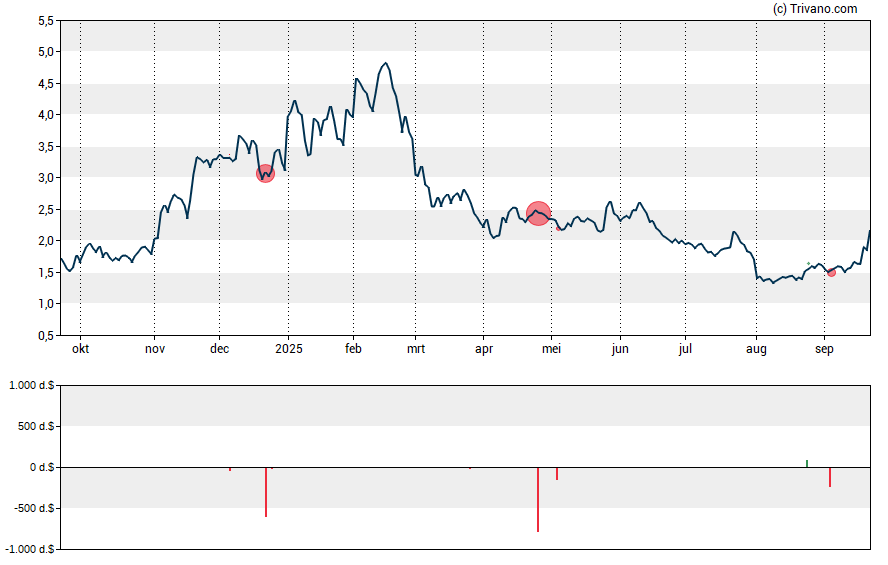Click the '(c) Trivano.com' text
This screenshot has height=565, width=888.
coord(815,8)
